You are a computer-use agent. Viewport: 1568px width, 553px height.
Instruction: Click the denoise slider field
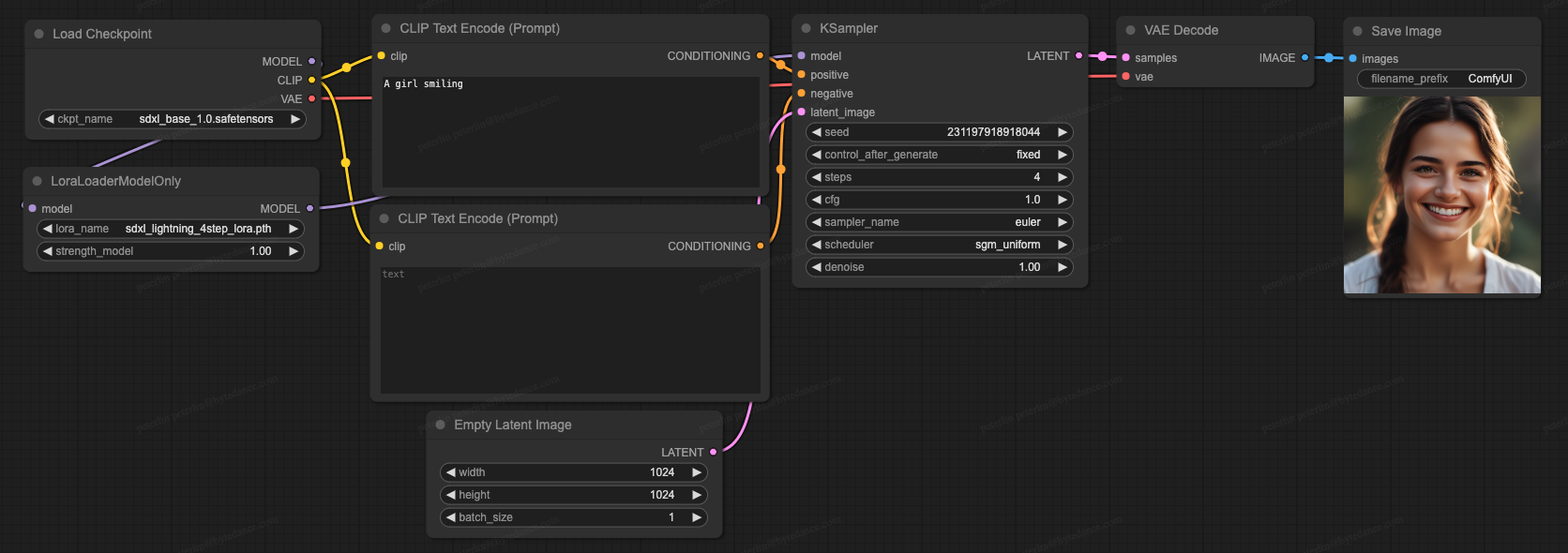pos(938,267)
